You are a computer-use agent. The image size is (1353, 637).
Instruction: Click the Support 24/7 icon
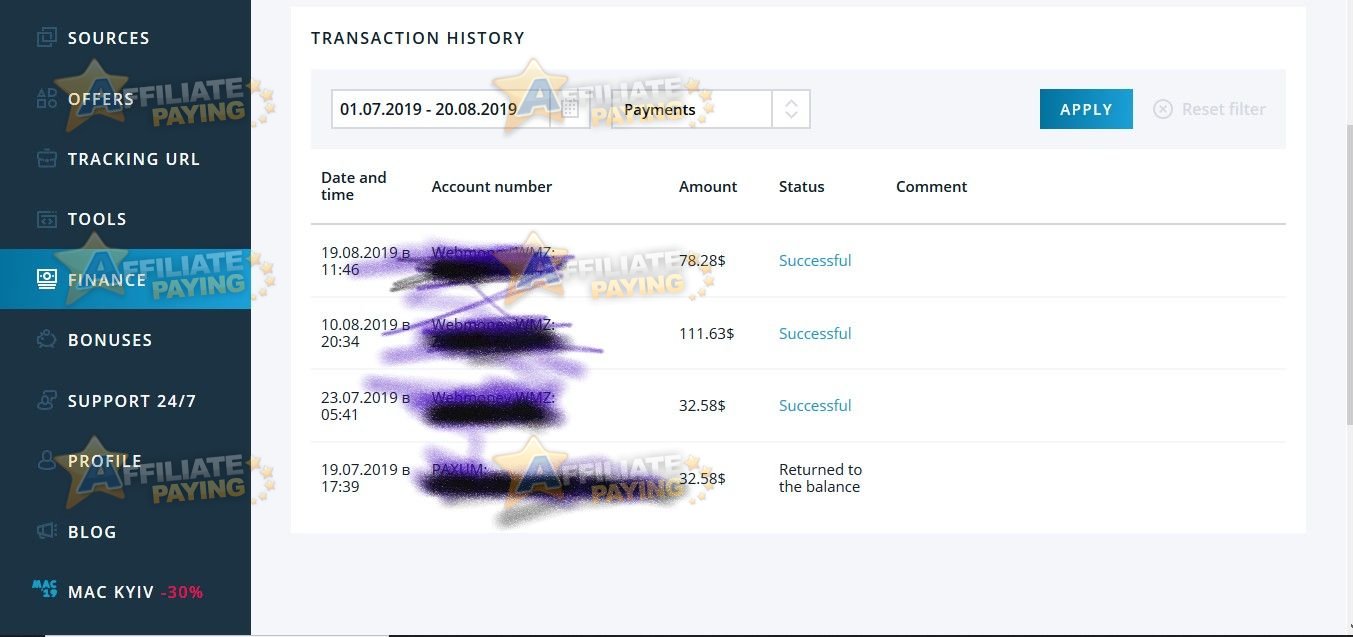pos(47,400)
